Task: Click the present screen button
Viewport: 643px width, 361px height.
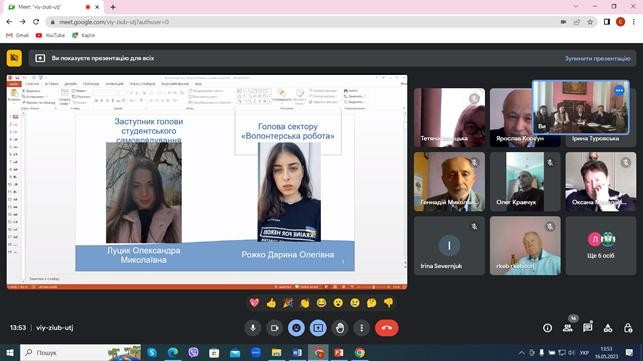Action: coord(318,328)
